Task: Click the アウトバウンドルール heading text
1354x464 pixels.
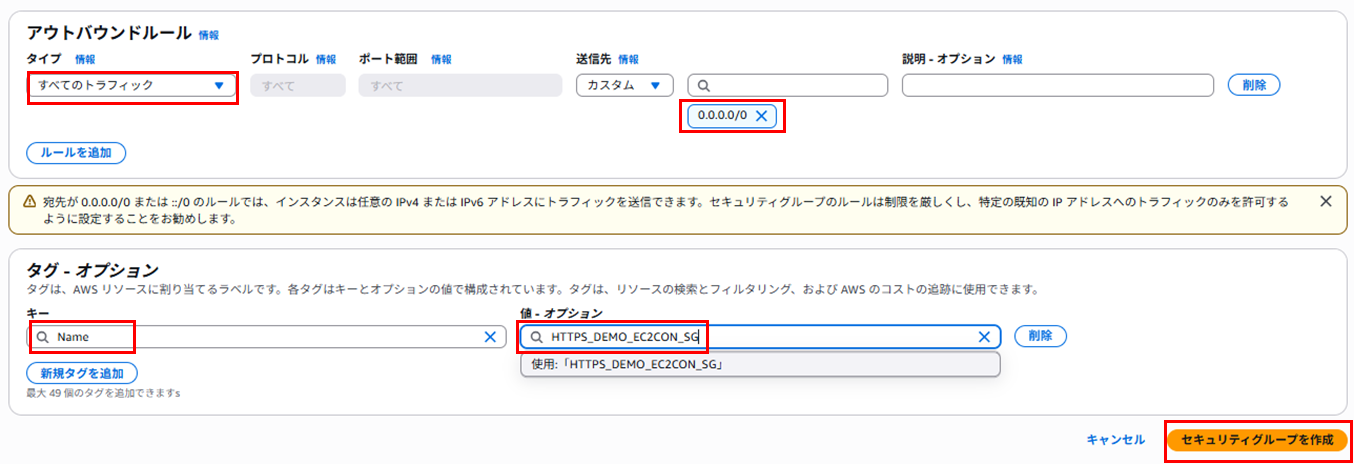Action: point(109,33)
